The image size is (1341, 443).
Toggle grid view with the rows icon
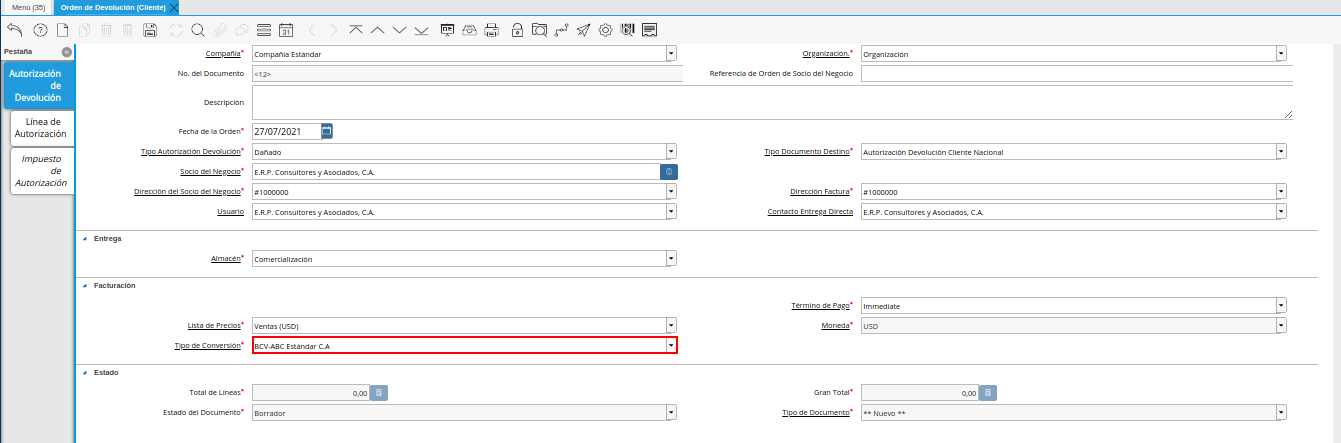click(264, 30)
